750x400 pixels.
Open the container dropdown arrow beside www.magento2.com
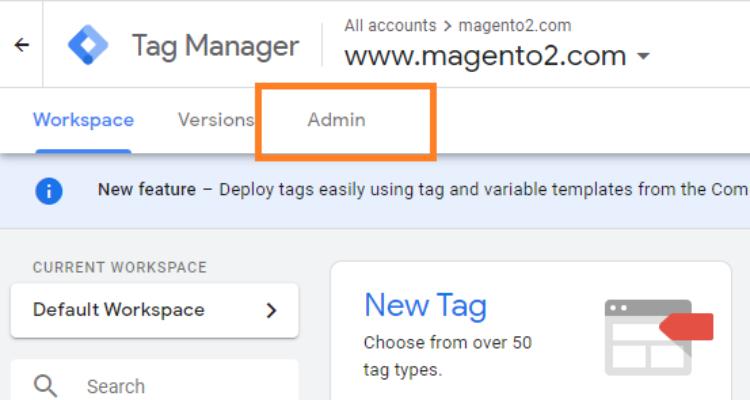point(643,56)
